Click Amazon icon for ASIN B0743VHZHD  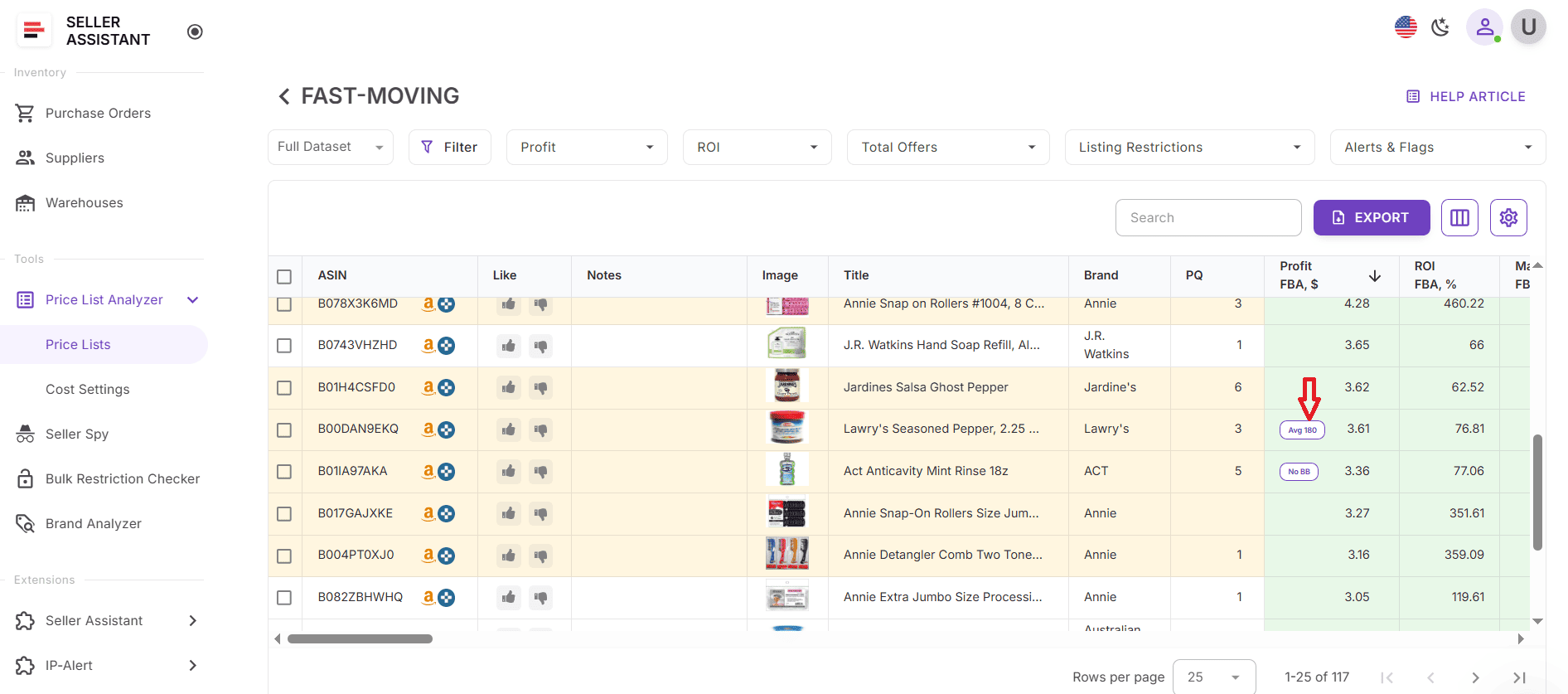[428, 345]
